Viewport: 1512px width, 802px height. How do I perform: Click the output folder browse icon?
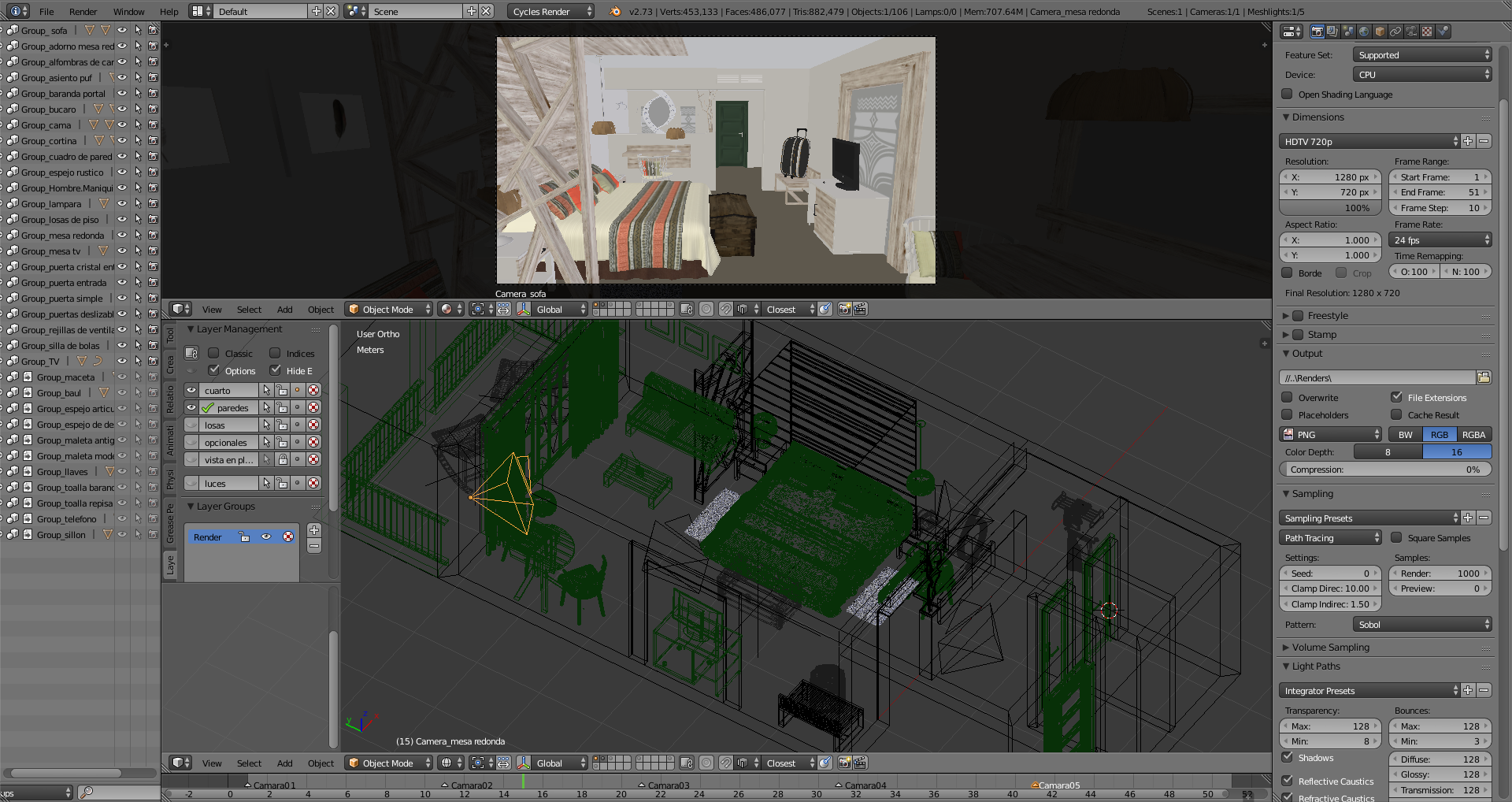1484,378
